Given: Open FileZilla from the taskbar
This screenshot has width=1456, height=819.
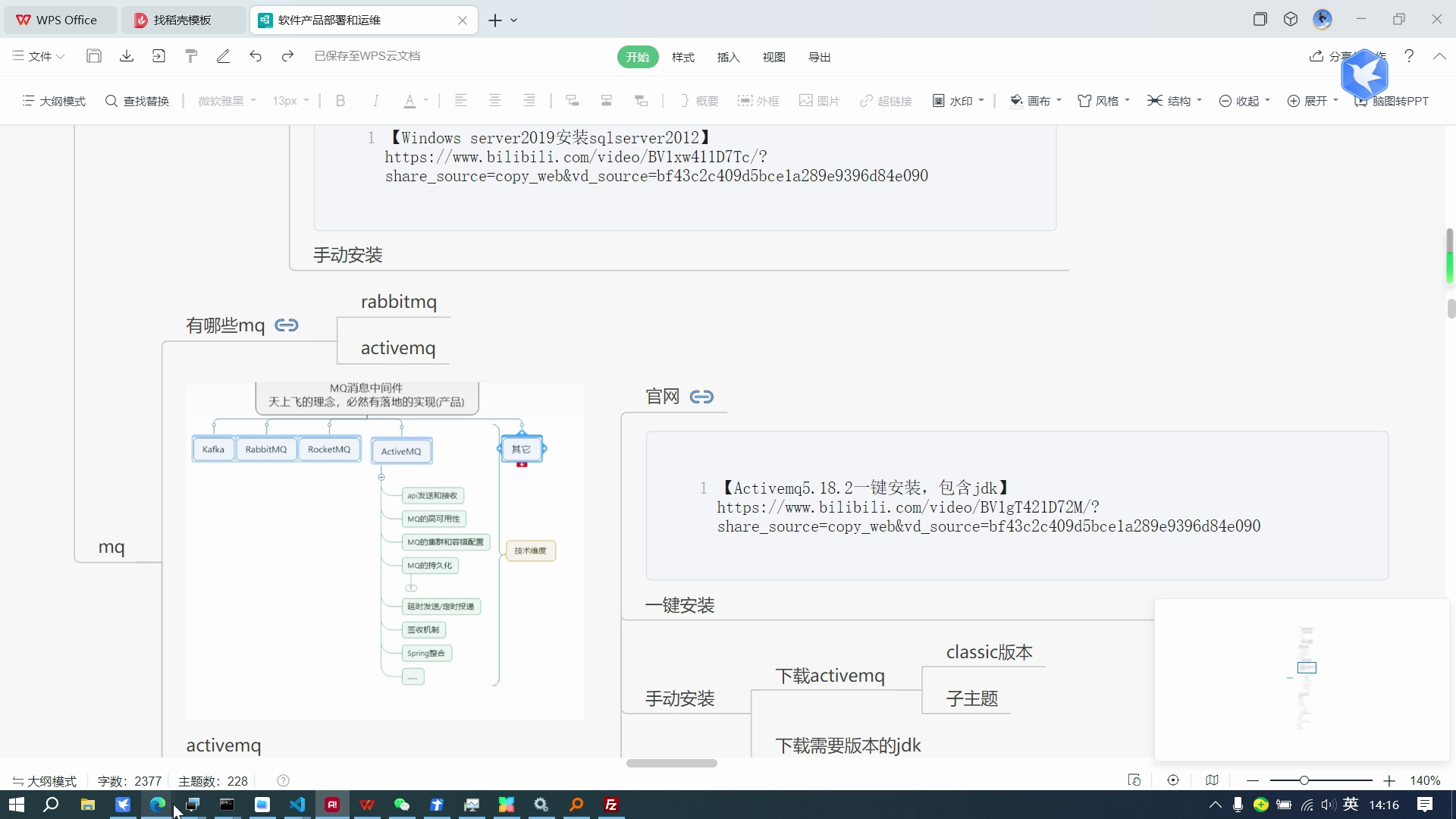Looking at the screenshot, I should pyautogui.click(x=611, y=805).
